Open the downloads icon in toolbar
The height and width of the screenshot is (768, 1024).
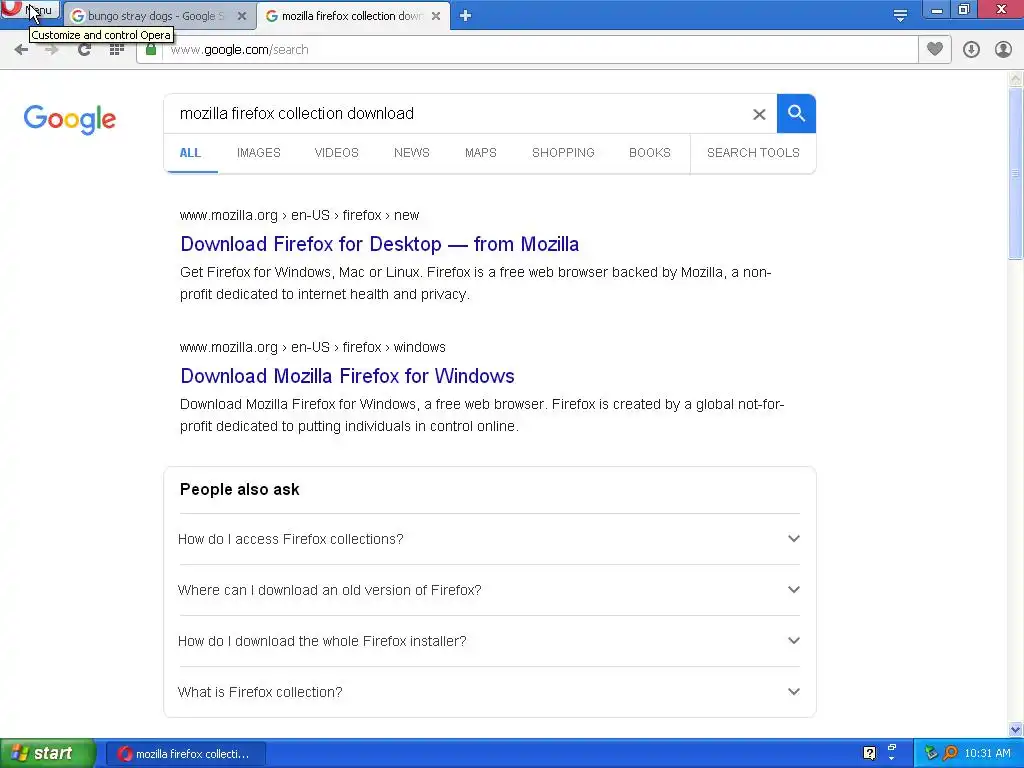(971, 50)
